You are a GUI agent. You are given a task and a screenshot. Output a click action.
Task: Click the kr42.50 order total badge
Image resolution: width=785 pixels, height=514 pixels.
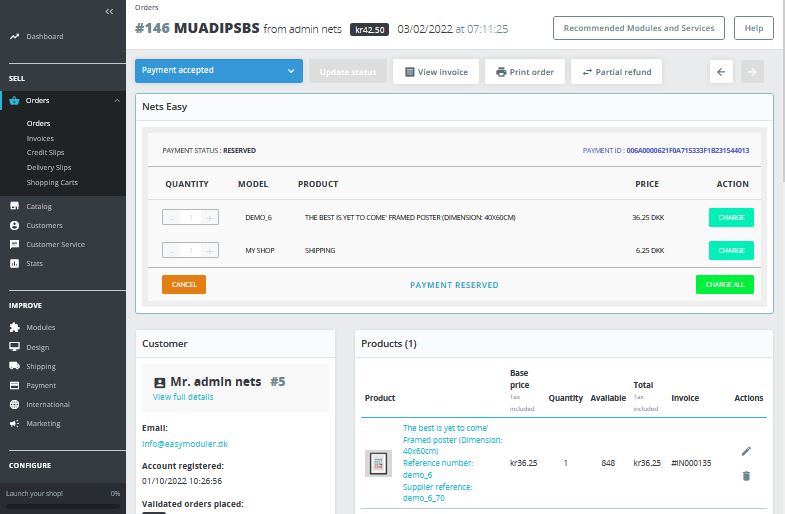coord(369,30)
